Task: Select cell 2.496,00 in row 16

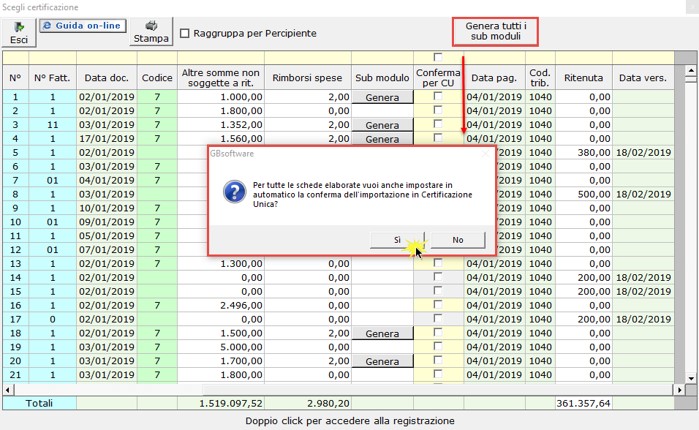Action: pyautogui.click(x=221, y=305)
